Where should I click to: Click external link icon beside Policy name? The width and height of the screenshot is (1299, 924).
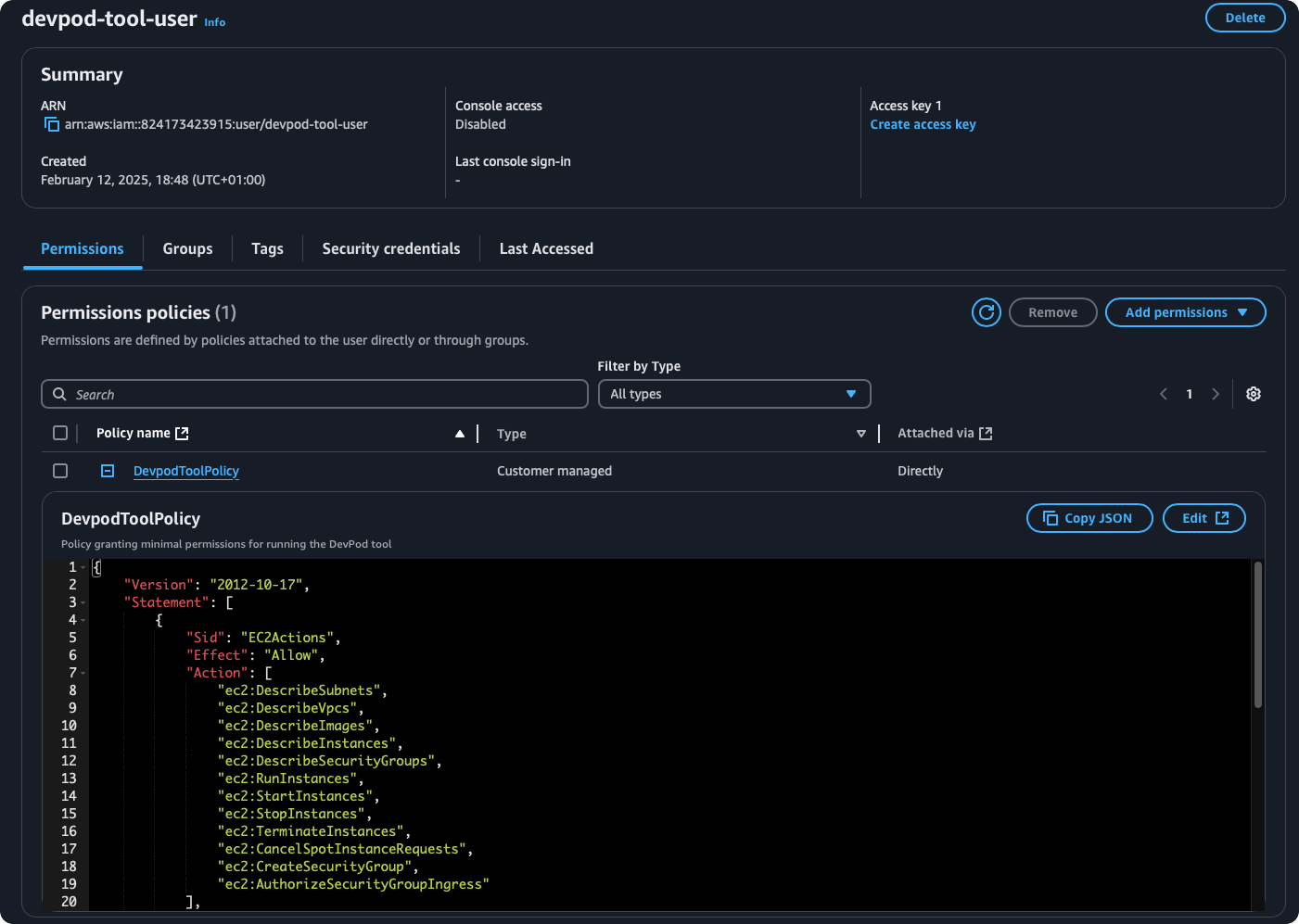pyautogui.click(x=183, y=433)
